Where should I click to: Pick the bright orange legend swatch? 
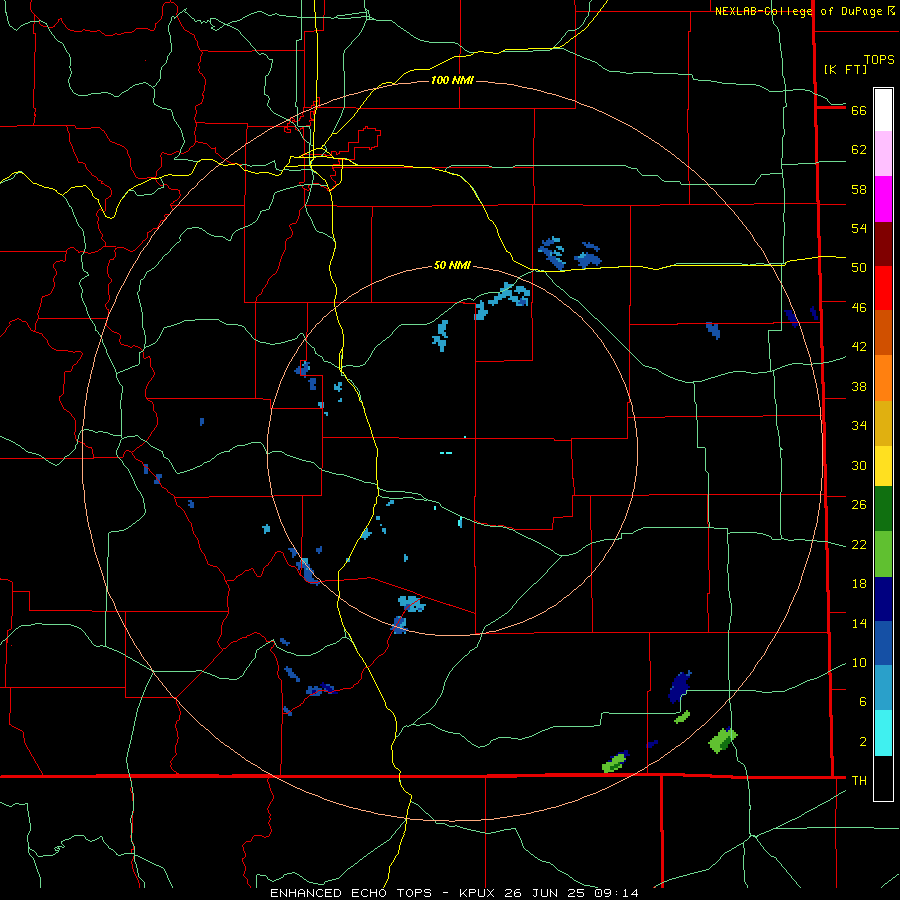pyautogui.click(x=883, y=378)
